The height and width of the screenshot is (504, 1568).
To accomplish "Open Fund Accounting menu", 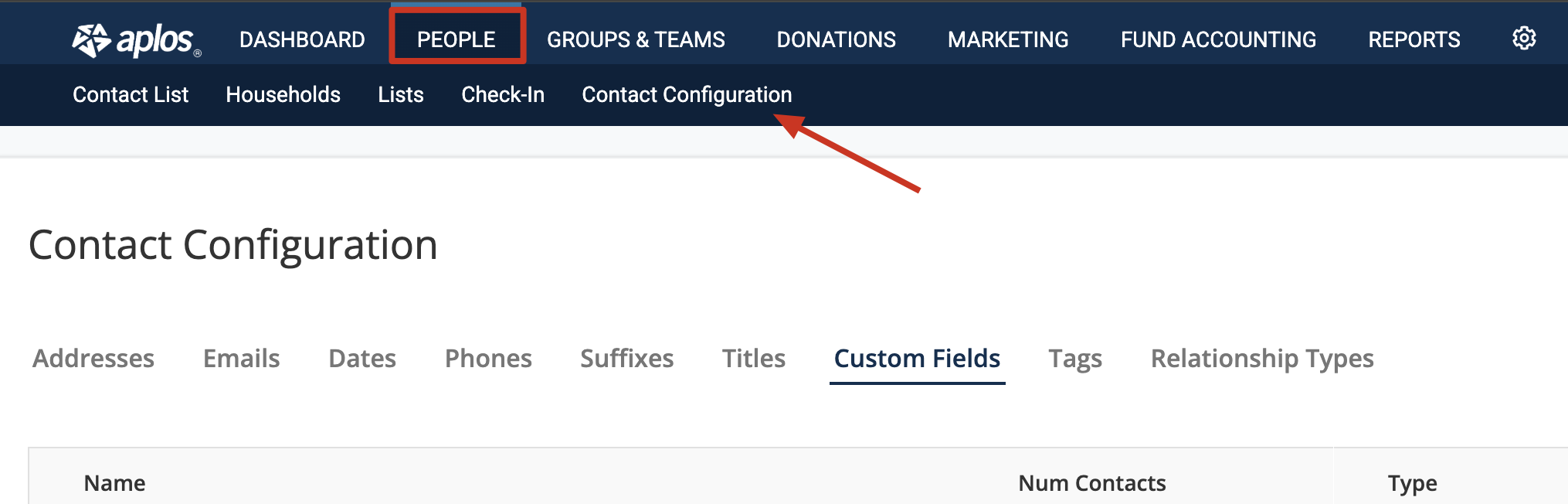I will 1218,39.
